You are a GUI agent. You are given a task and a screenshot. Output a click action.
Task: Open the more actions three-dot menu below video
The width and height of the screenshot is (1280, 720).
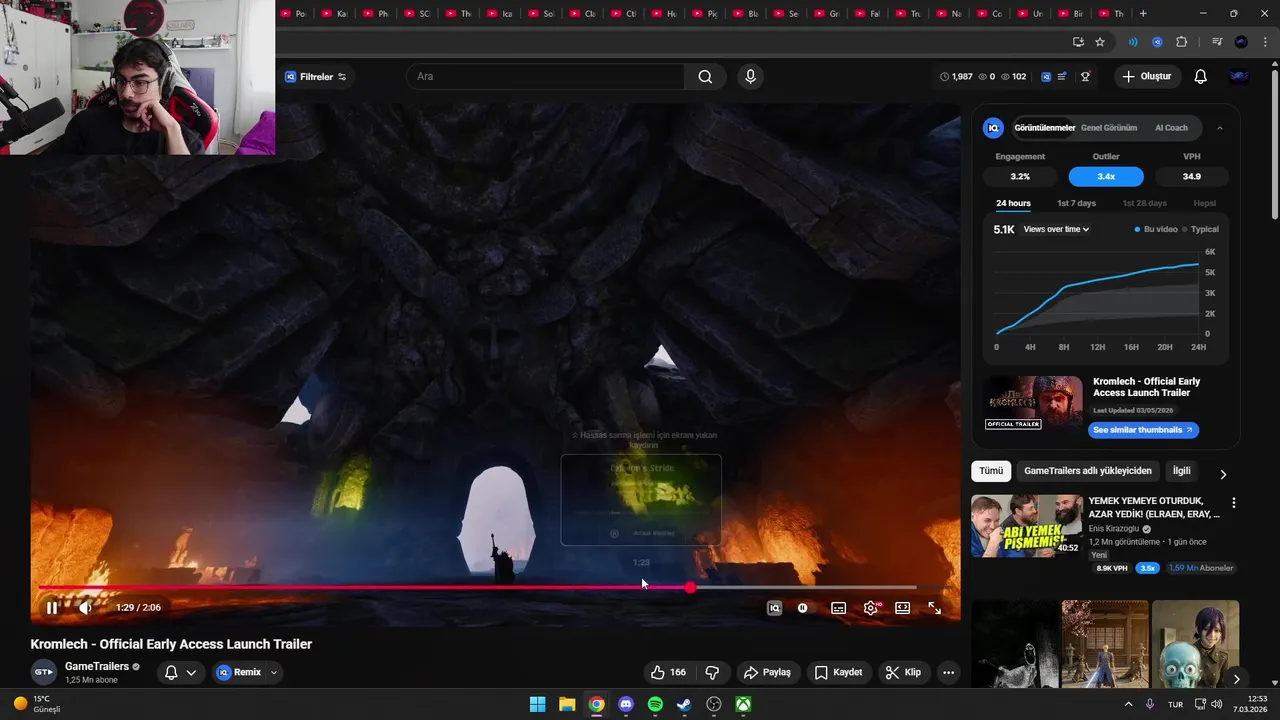click(x=948, y=672)
